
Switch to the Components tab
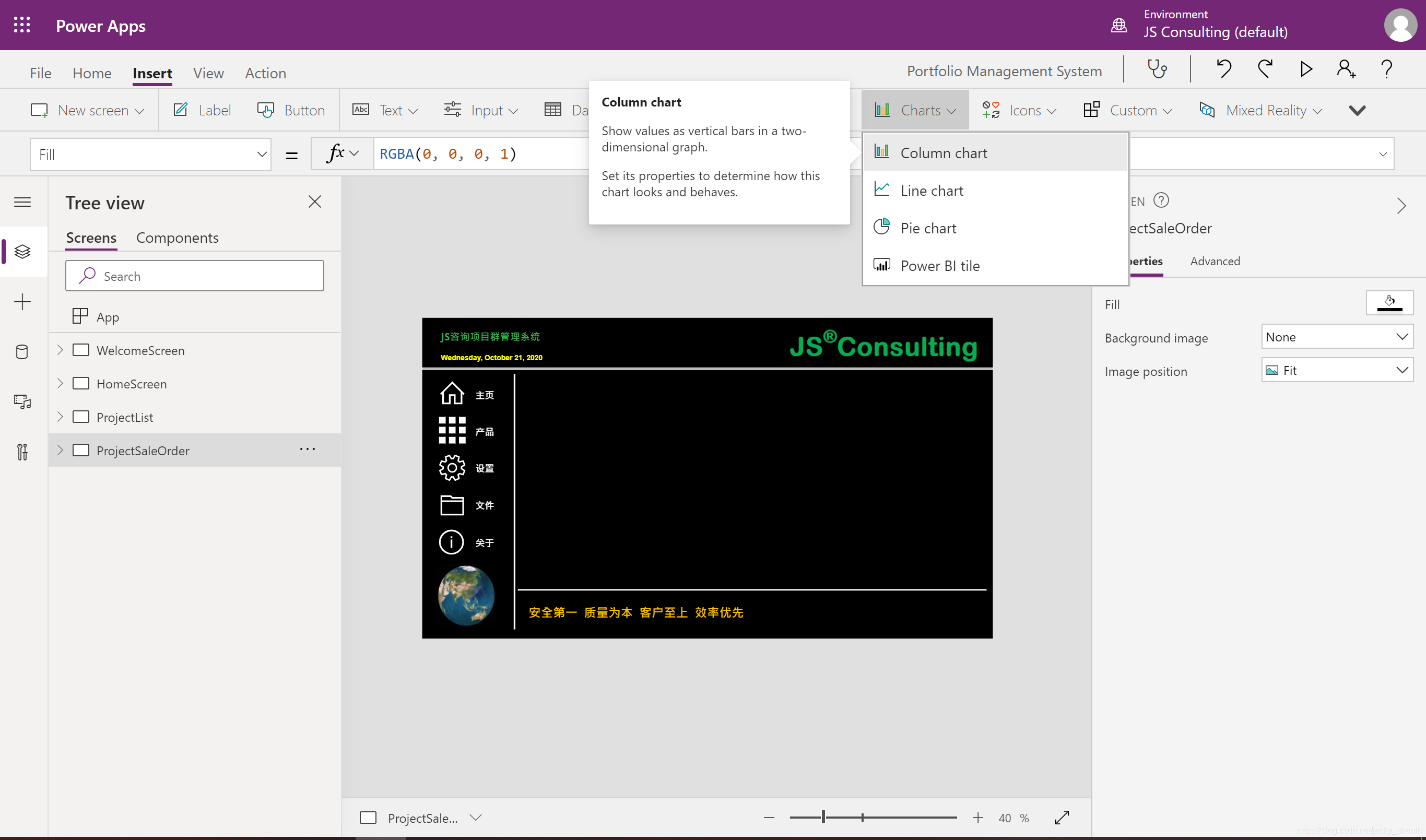pyautogui.click(x=177, y=238)
